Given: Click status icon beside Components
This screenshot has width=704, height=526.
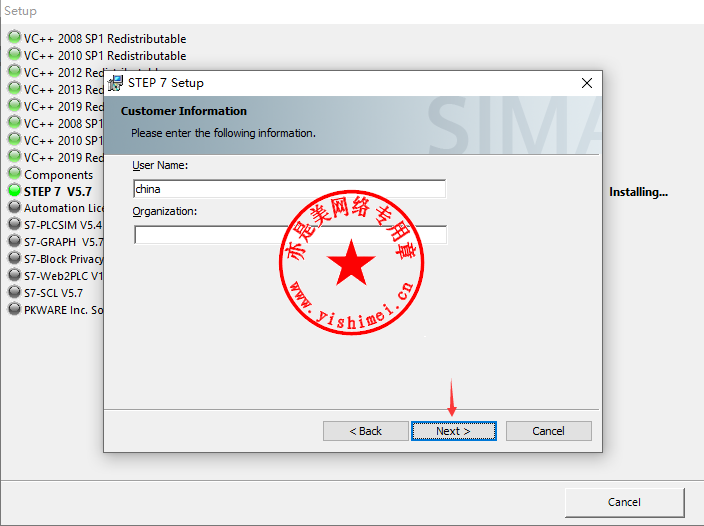Looking at the screenshot, I should coord(14,173).
